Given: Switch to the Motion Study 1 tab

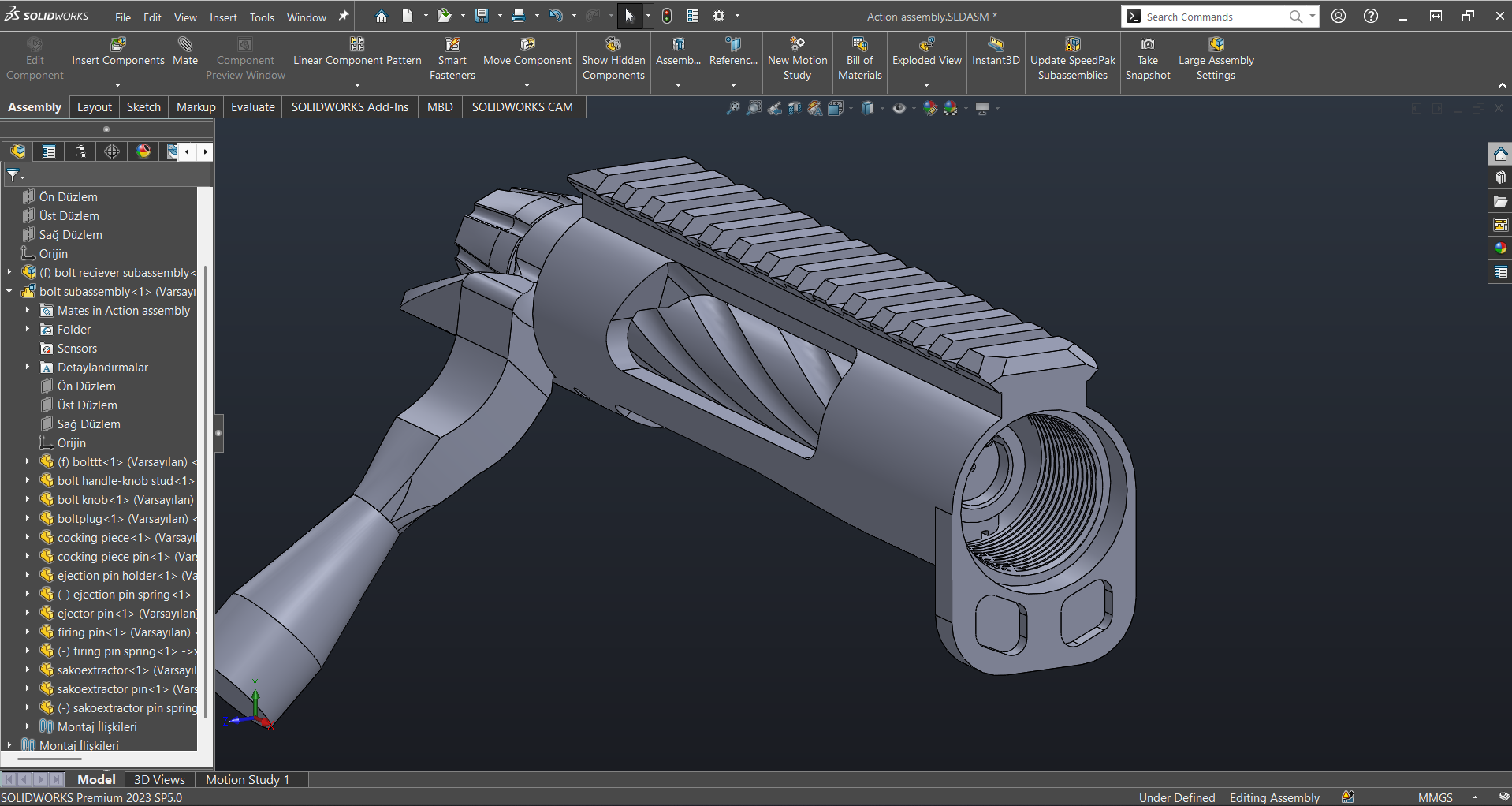Looking at the screenshot, I should (x=248, y=779).
